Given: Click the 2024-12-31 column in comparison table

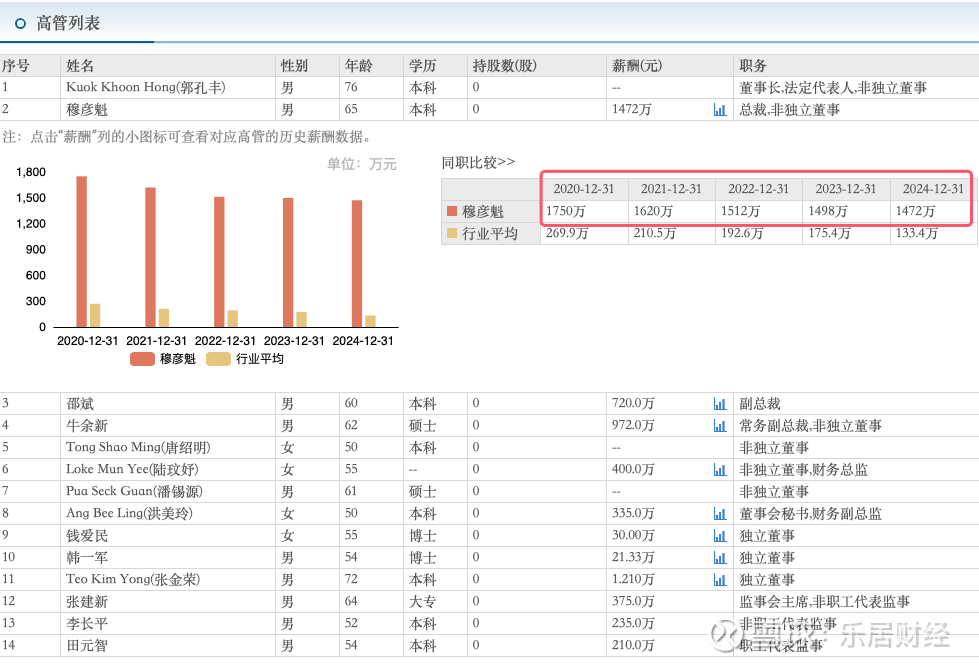Looking at the screenshot, I should (x=933, y=189).
